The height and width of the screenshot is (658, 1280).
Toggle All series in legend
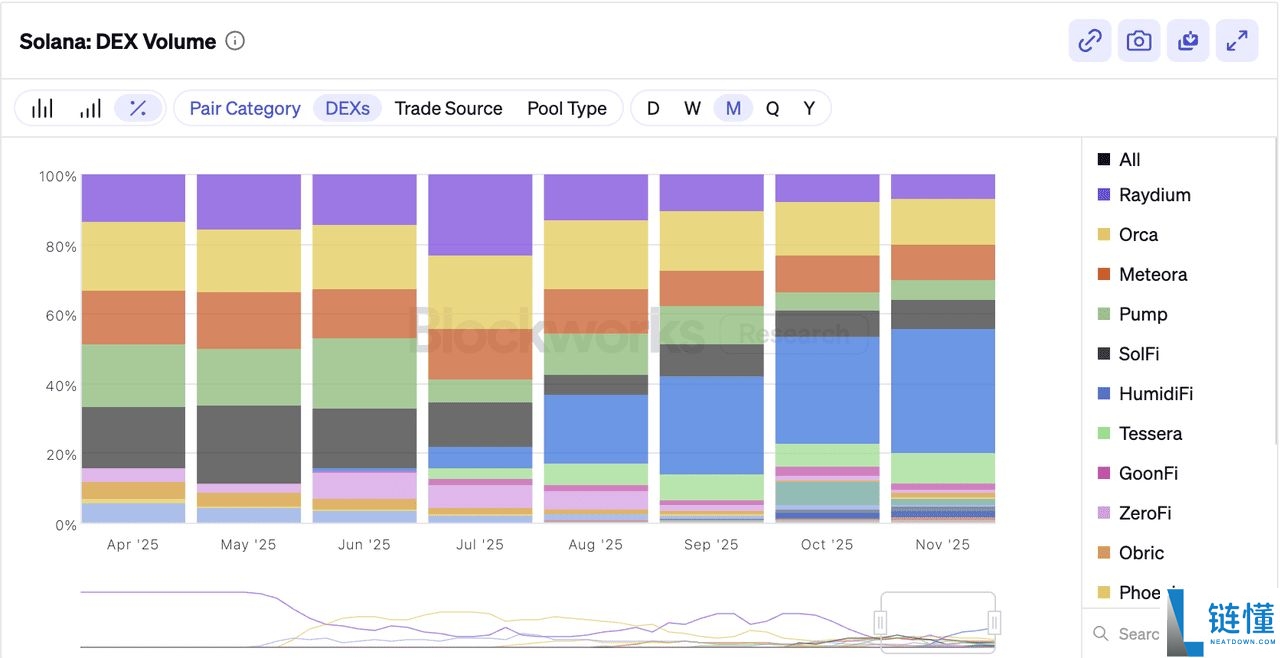(1129, 160)
